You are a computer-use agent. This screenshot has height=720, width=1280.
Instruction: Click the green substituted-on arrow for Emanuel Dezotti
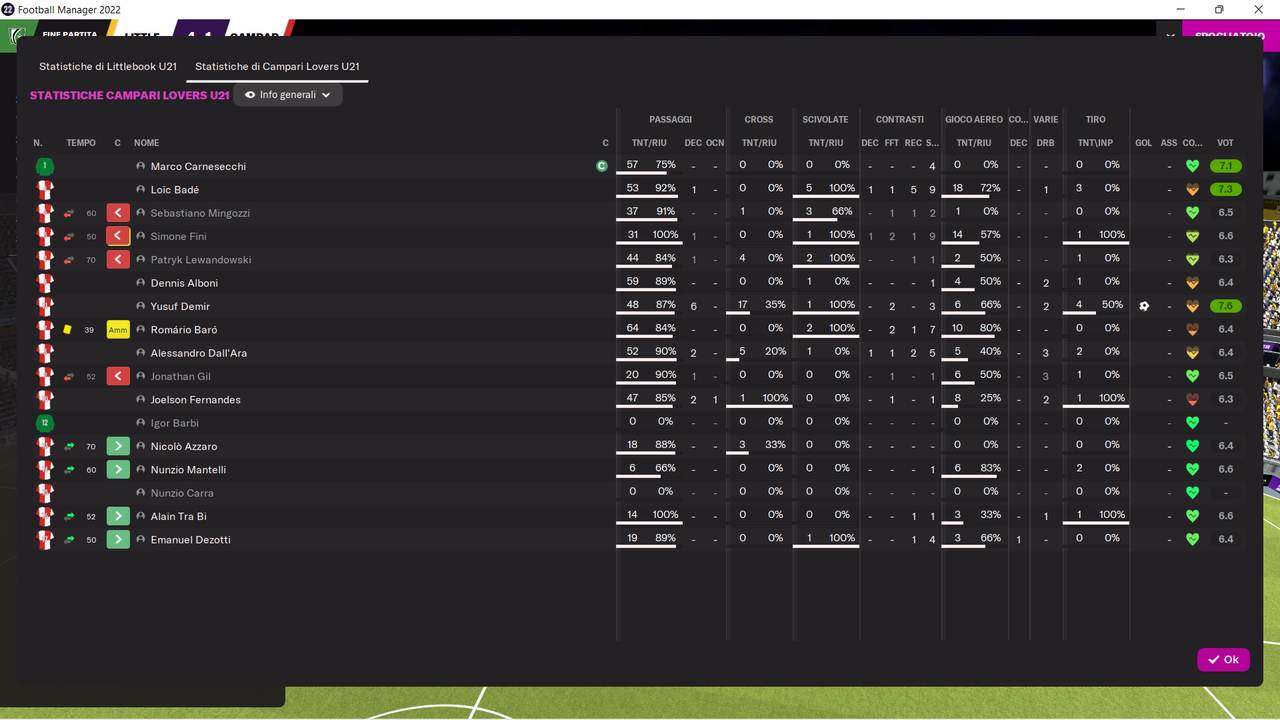point(118,540)
